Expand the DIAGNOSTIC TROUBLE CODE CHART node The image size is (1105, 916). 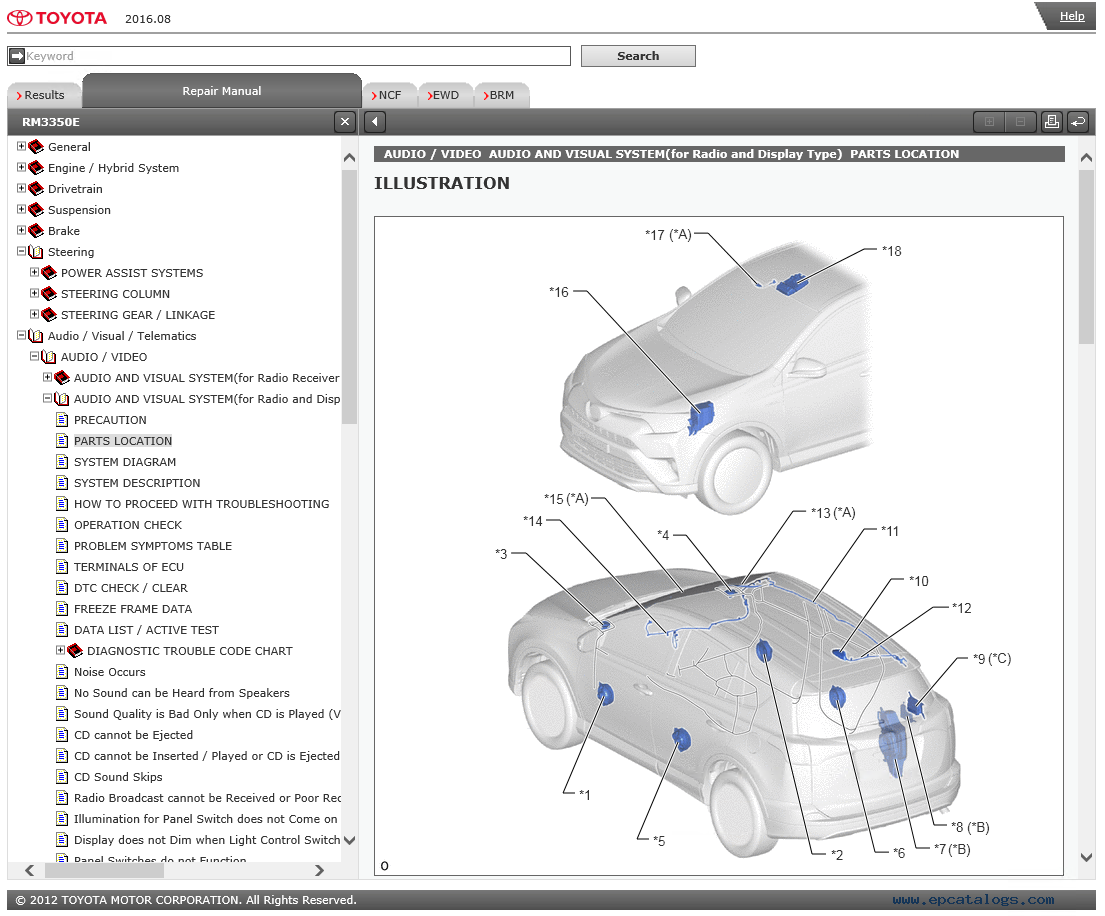60,650
